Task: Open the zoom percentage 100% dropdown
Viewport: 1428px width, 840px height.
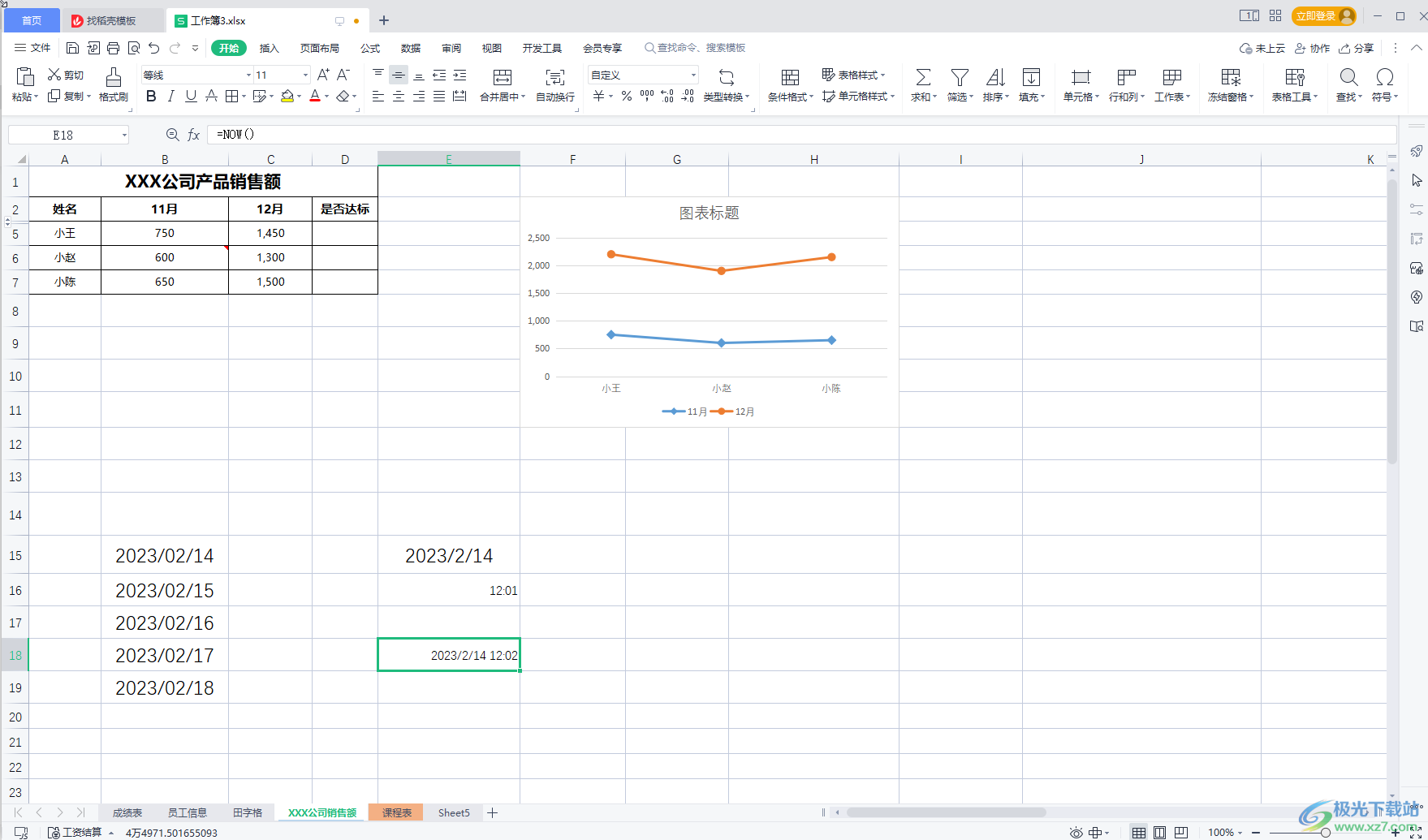Action: 1225,833
